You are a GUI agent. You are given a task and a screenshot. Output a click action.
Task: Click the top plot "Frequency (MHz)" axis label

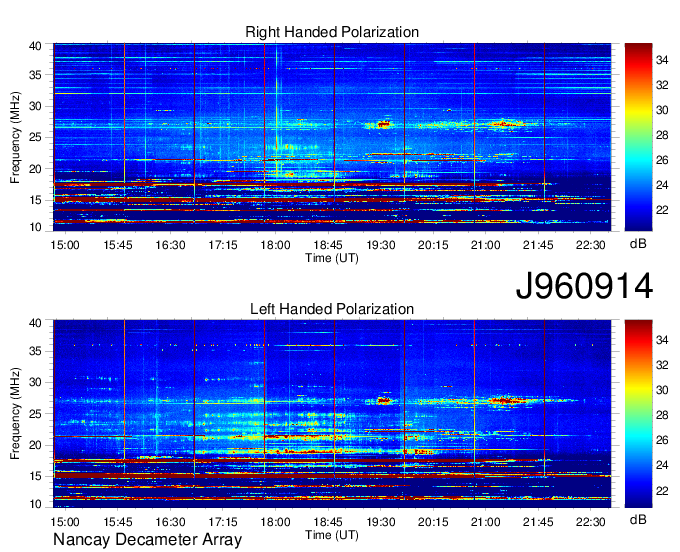[x=15, y=137]
